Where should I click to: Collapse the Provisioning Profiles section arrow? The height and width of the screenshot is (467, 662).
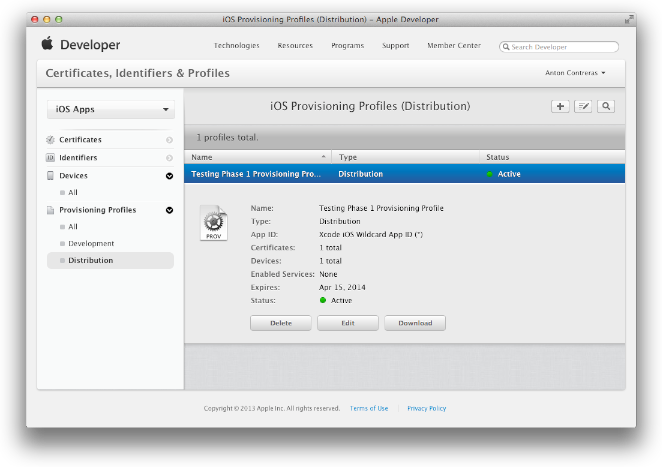tap(169, 210)
